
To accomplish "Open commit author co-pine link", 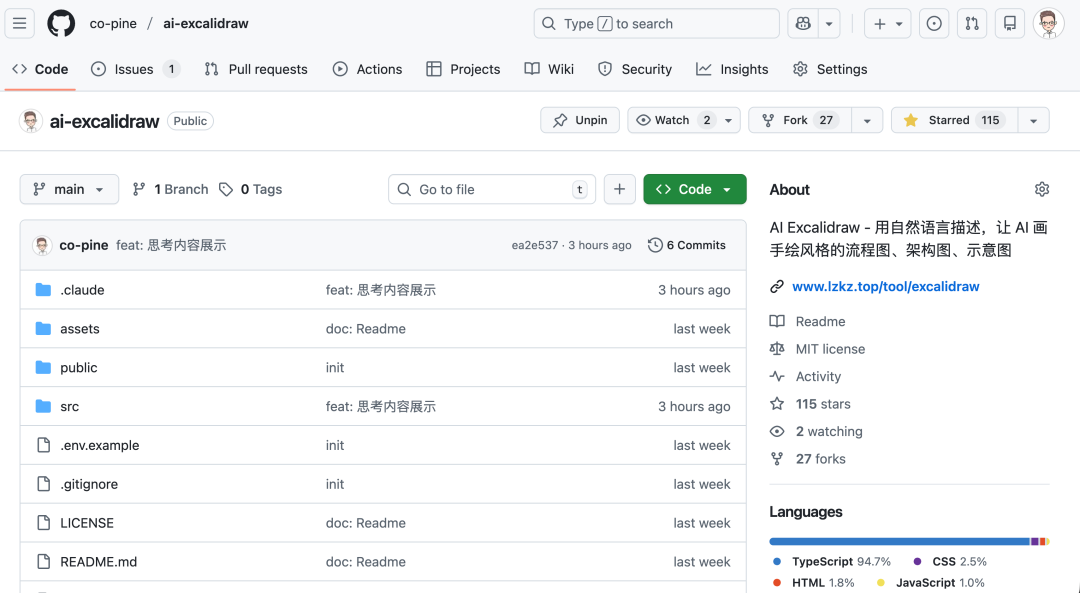I will point(84,245).
